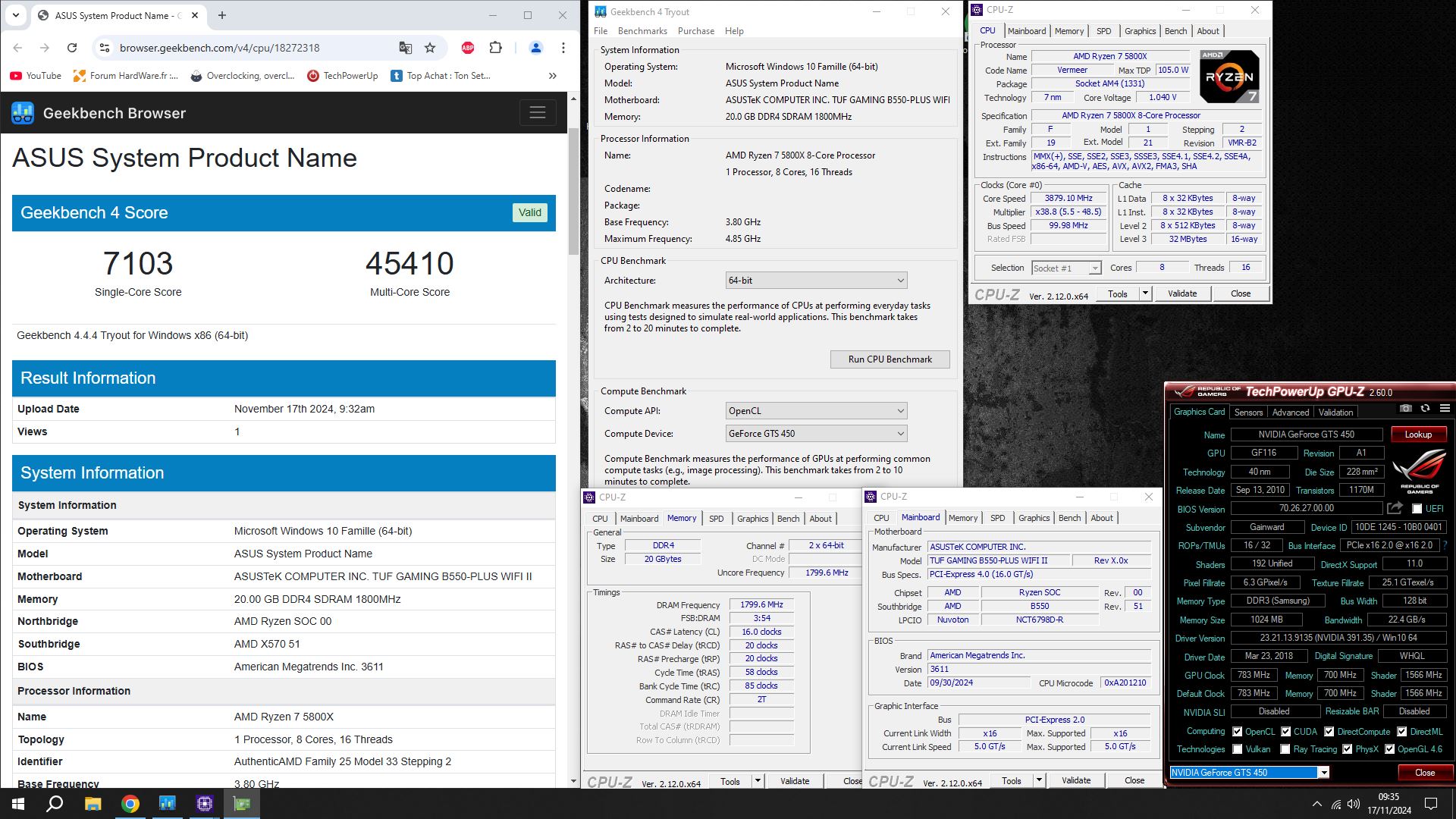Image resolution: width=1456 pixels, height=819 pixels.
Task: Open the Purchase menu in Geekbench
Action: tap(696, 31)
